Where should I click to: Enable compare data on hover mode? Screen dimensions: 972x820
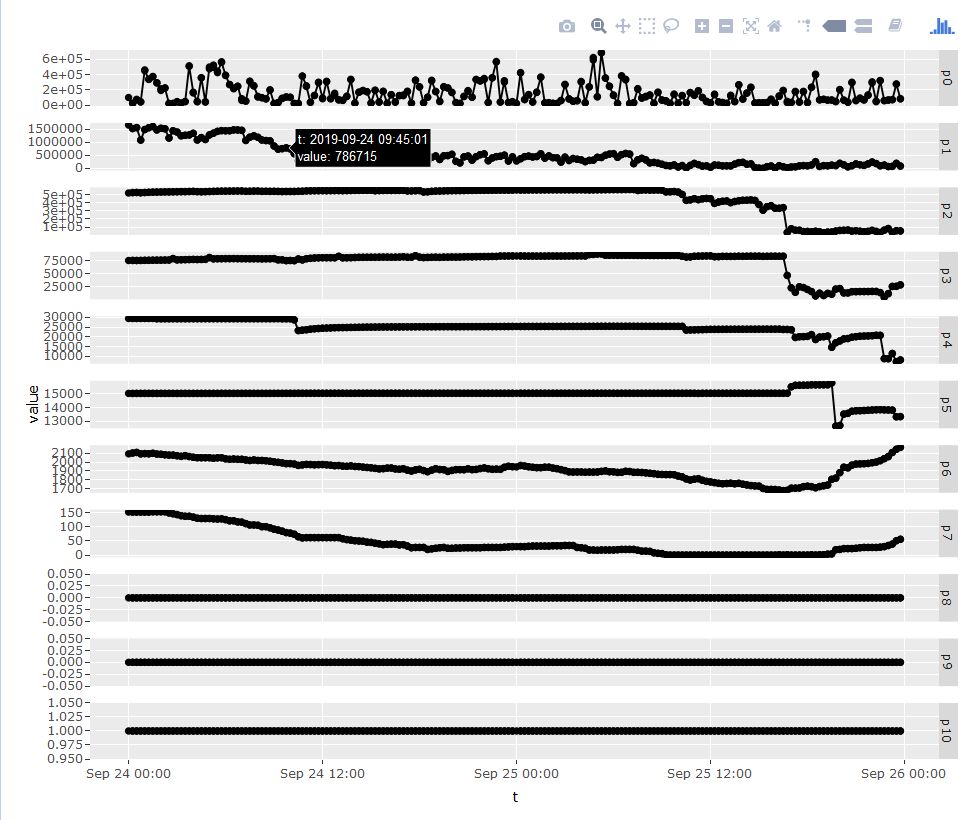863,26
